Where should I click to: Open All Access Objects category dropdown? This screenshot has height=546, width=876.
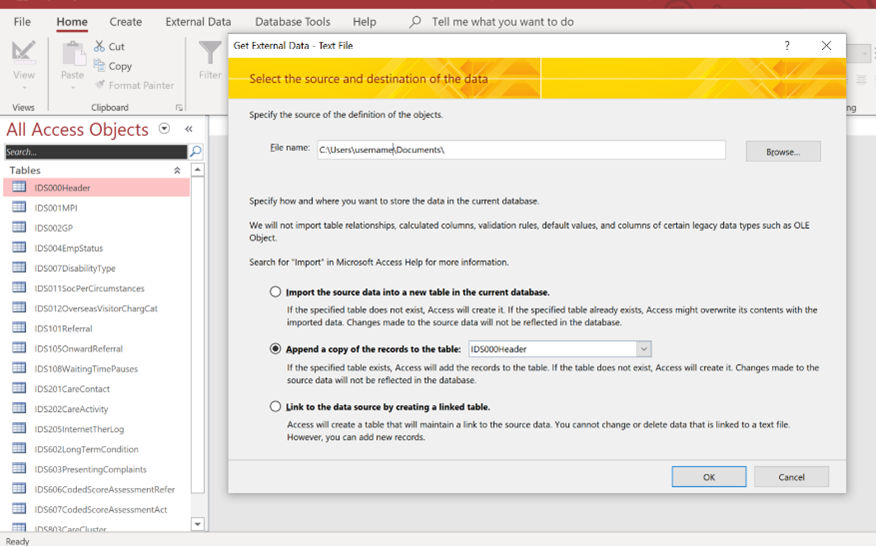tap(164, 129)
